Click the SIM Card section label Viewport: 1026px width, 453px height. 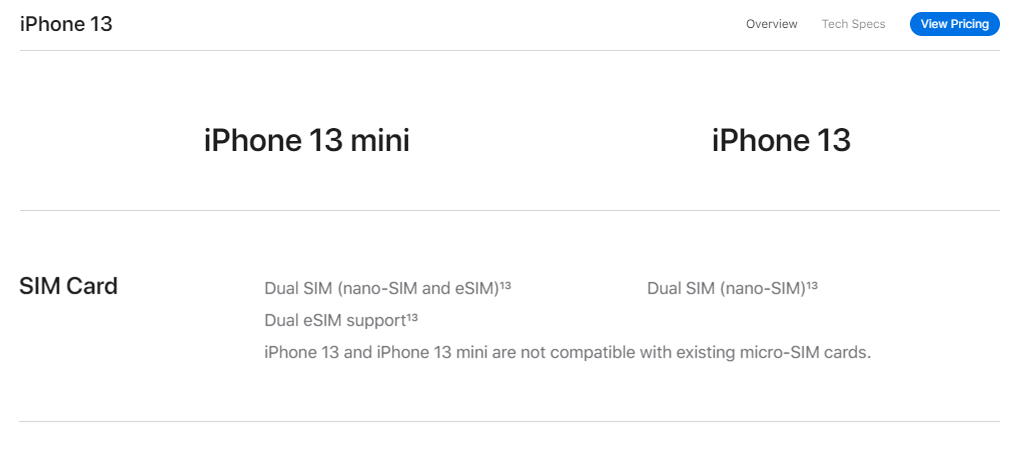69,286
